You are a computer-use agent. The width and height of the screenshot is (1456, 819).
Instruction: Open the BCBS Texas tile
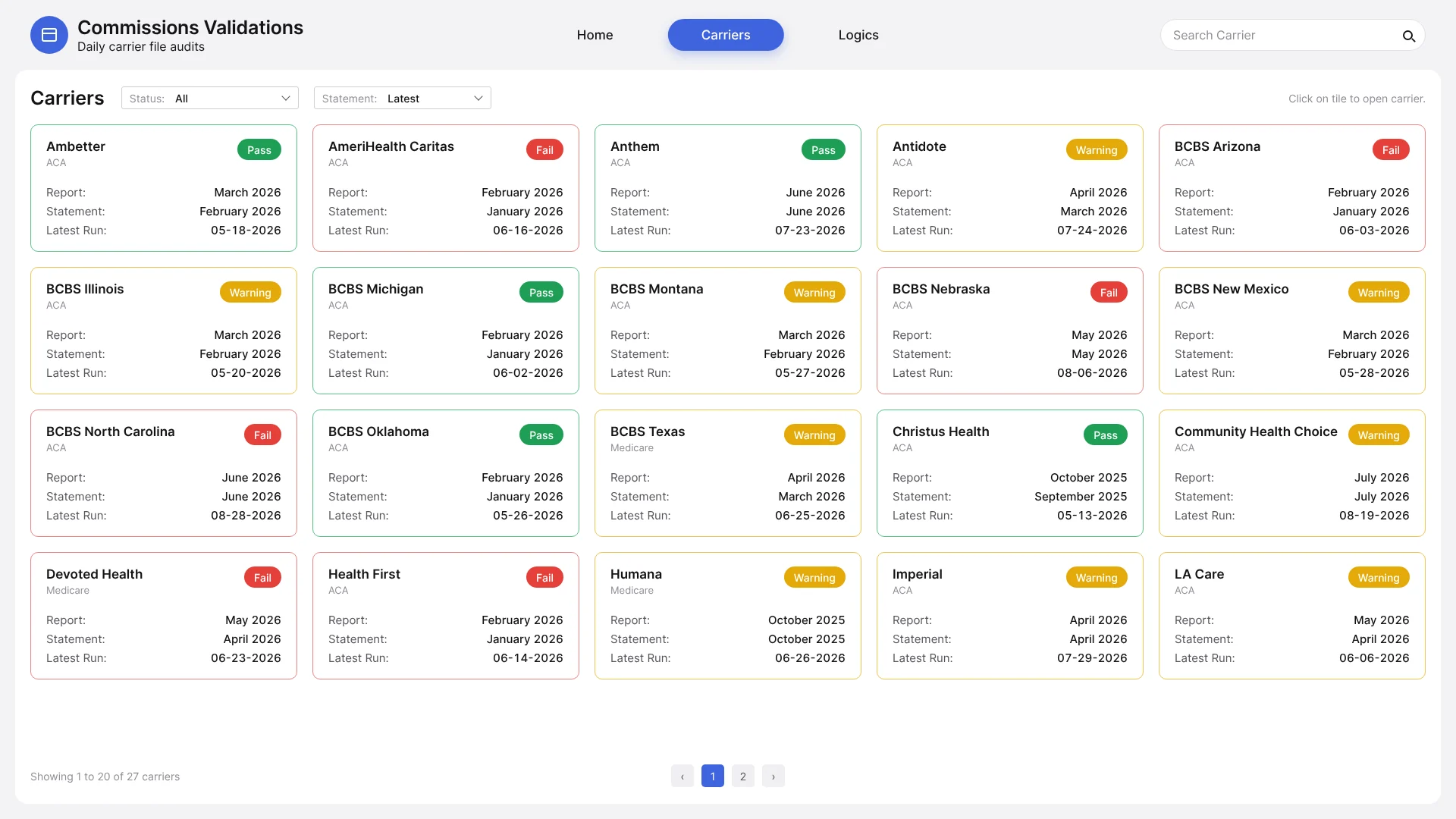pyautogui.click(x=728, y=473)
